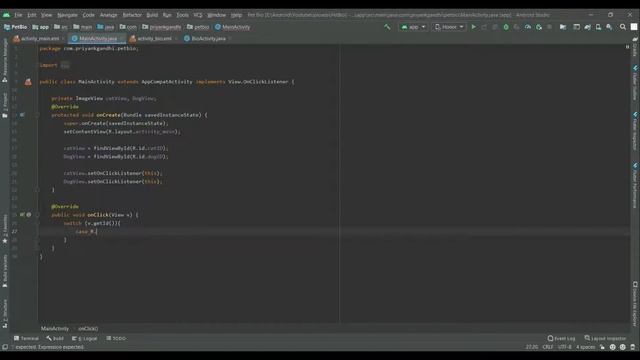Open the Tools menu
This screenshot has height=360, width=640.
pyautogui.click(x=182, y=15)
